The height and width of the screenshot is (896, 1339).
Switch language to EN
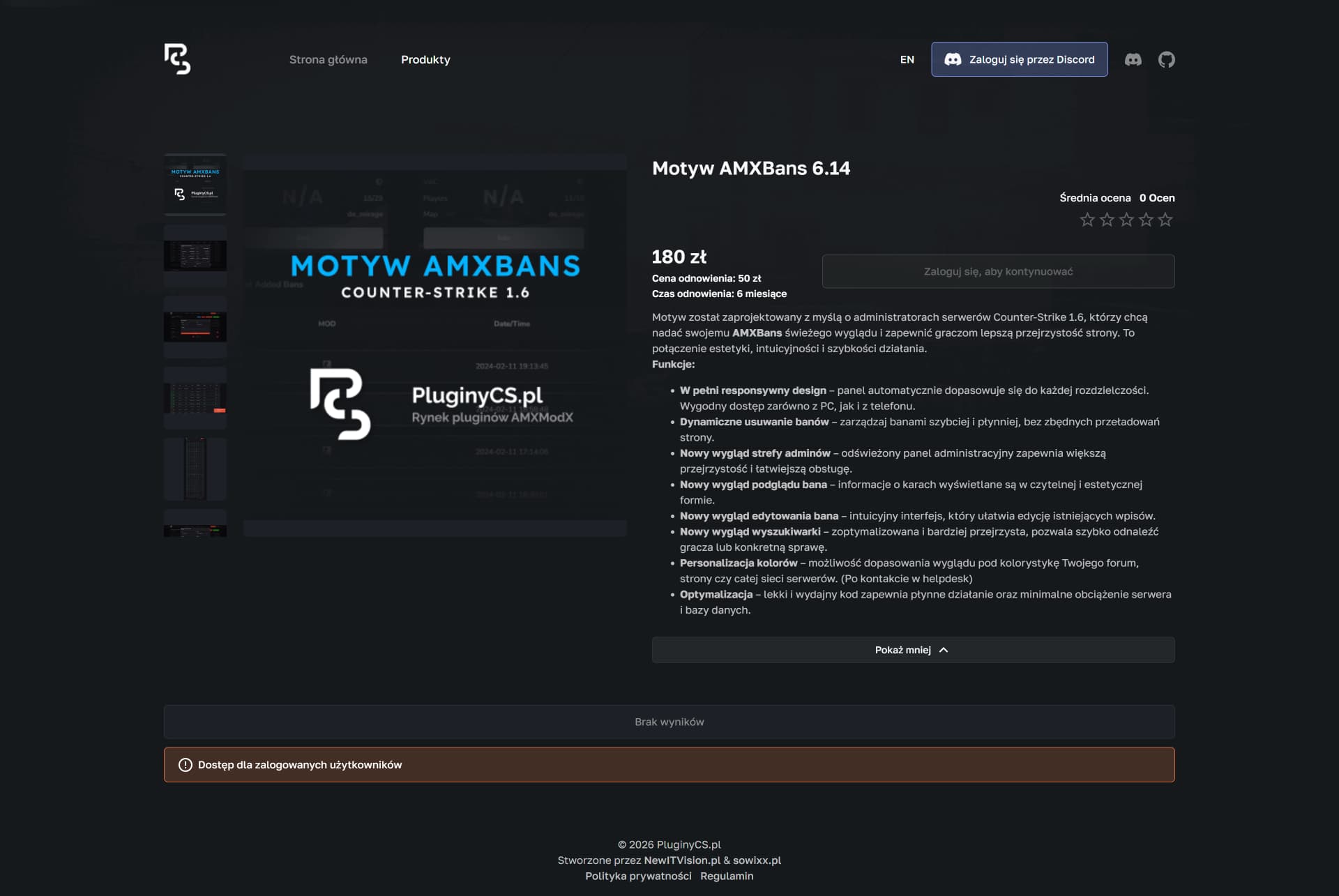click(907, 59)
